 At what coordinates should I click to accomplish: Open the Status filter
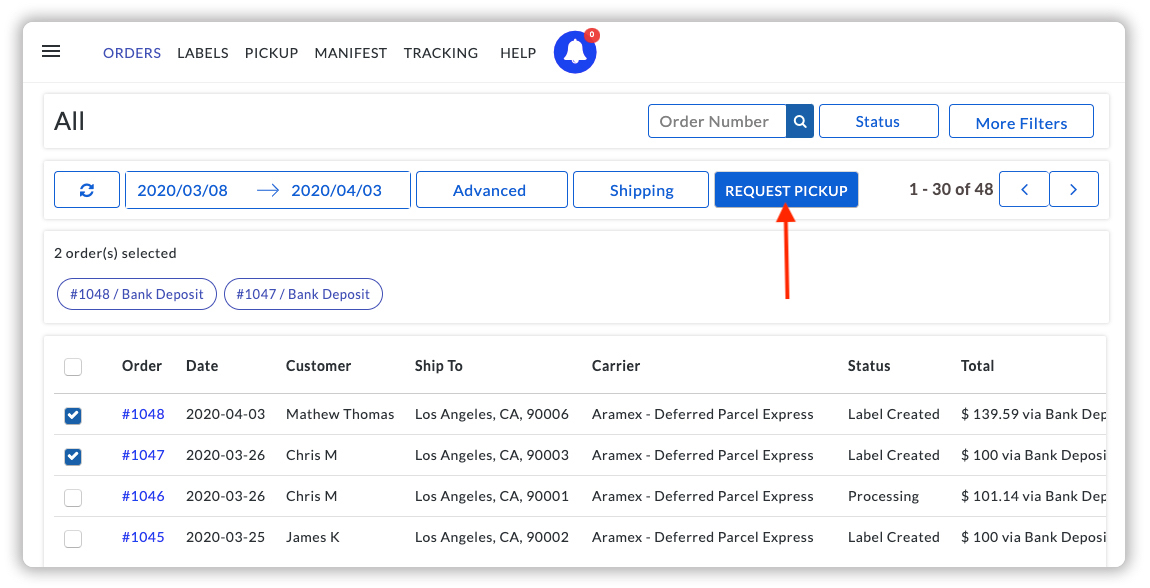(879, 121)
